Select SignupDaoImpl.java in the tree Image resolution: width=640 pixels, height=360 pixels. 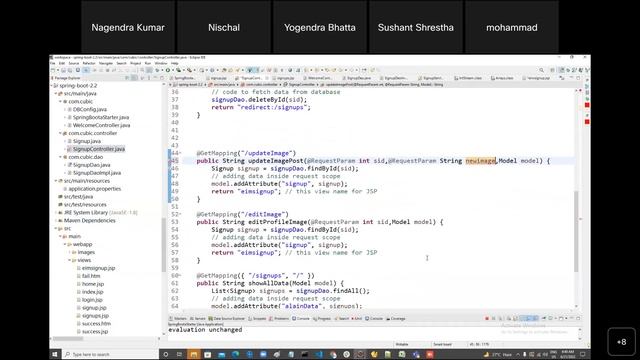pyautogui.click(x=96, y=173)
